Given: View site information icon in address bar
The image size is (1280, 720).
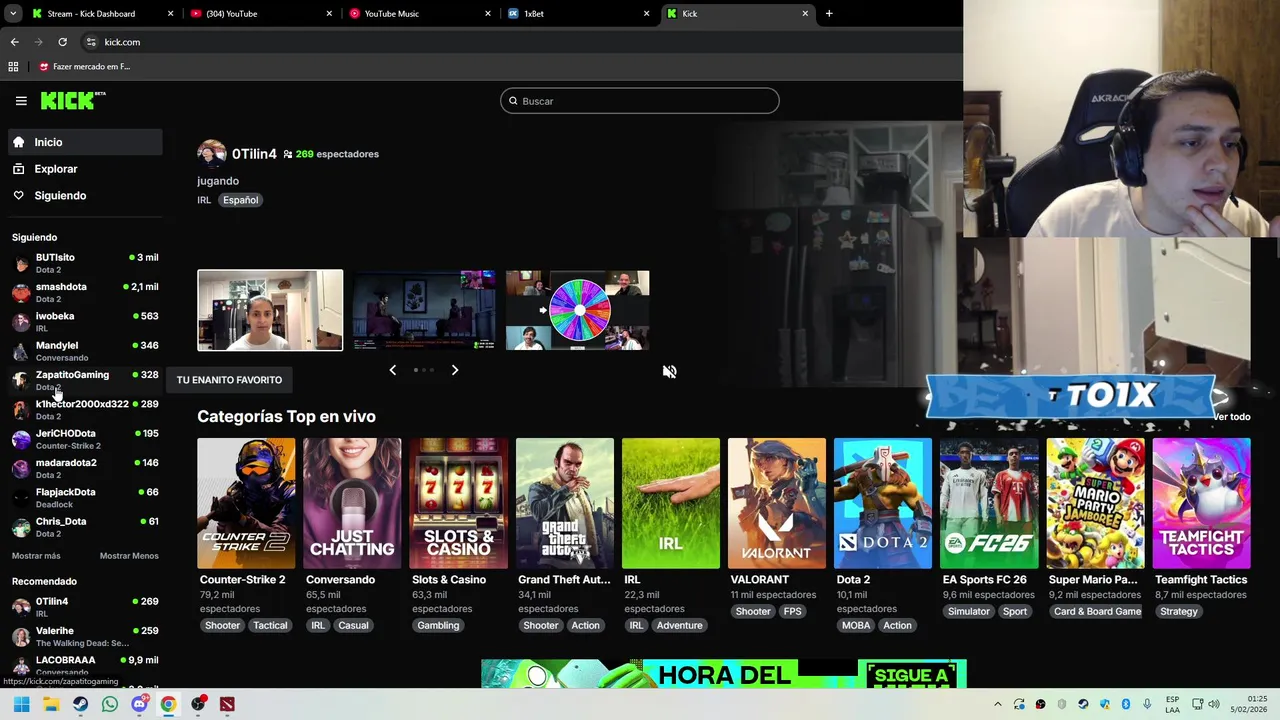Looking at the screenshot, I should [91, 42].
